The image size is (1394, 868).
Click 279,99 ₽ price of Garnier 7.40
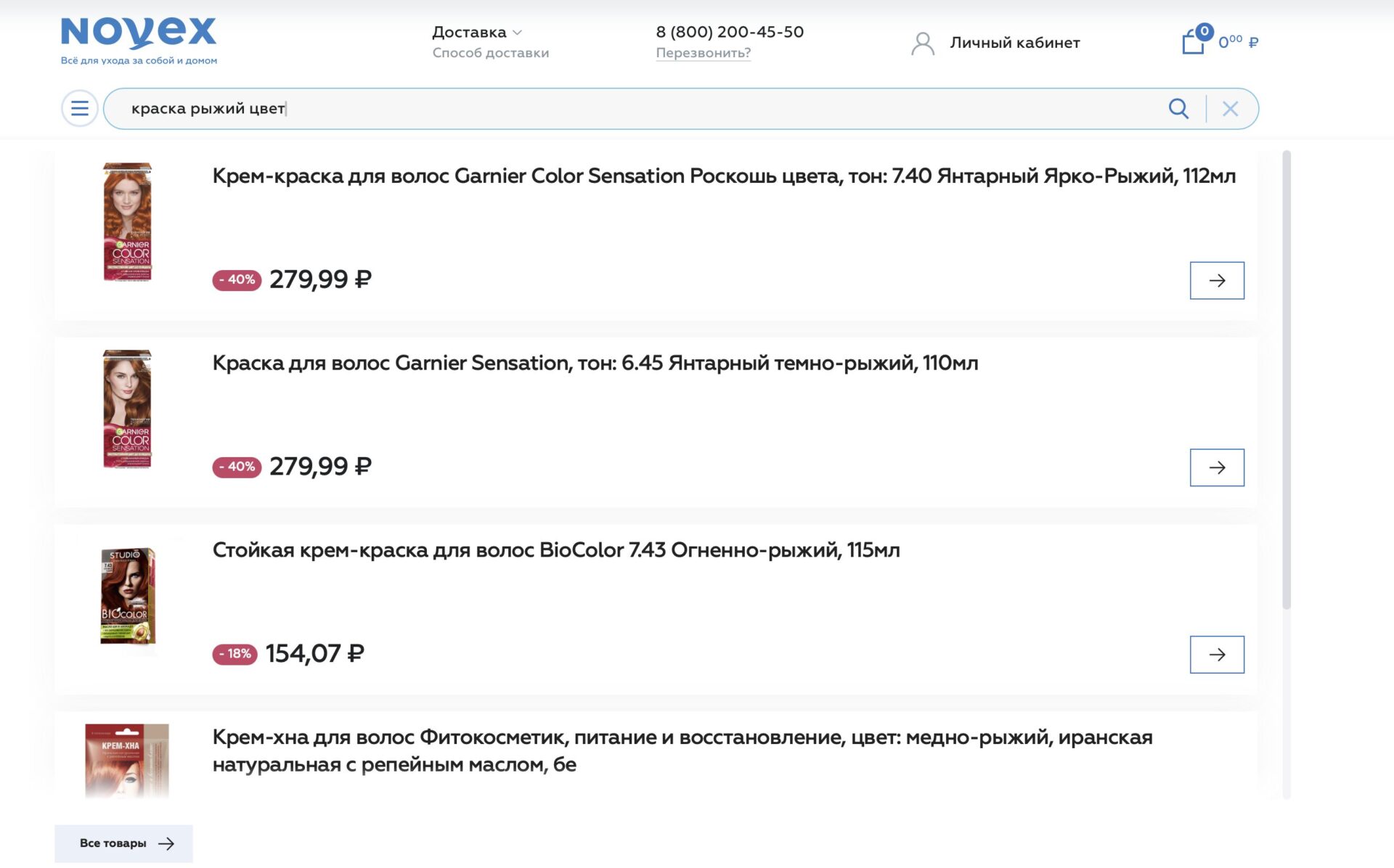click(x=320, y=279)
